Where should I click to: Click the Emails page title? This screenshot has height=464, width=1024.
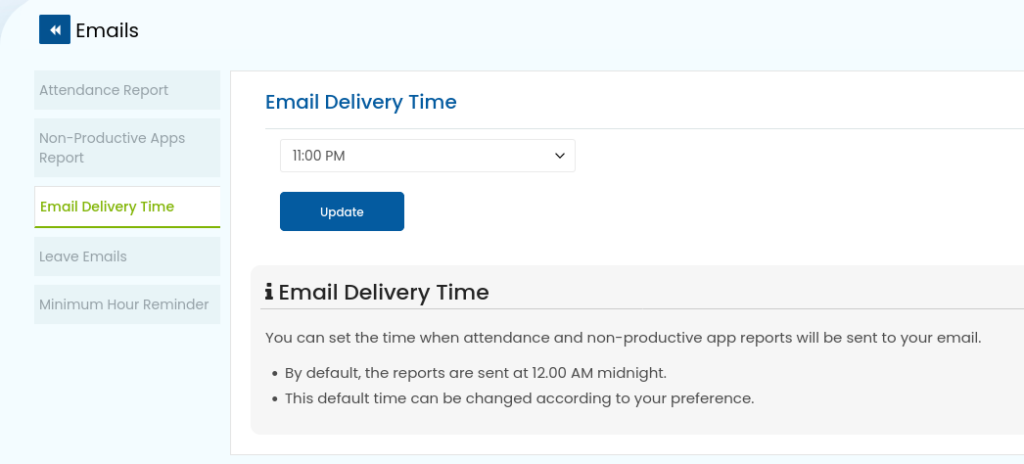coord(107,30)
